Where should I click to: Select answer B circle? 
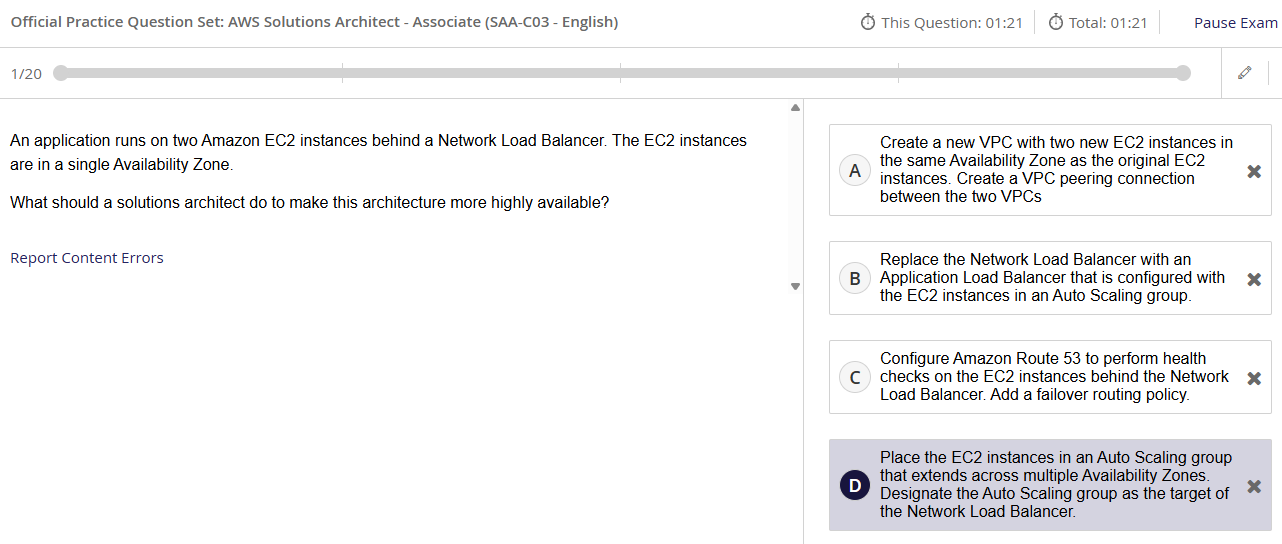tap(855, 279)
